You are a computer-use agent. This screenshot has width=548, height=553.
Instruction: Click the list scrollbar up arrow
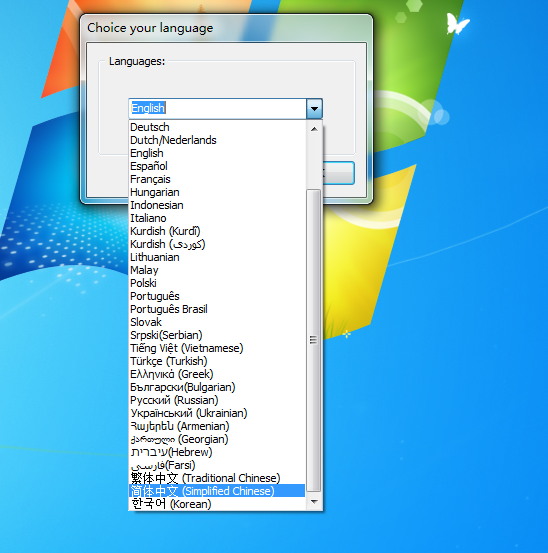tap(314, 129)
